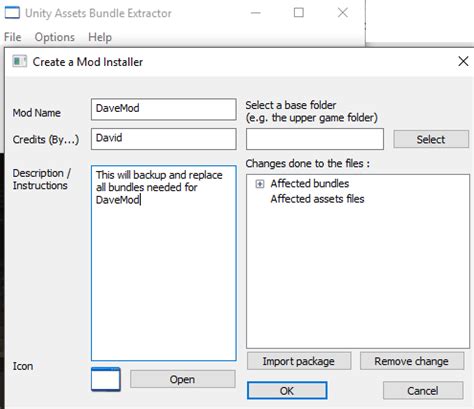Viewport: 474px width, 409px height.
Task: Click the Create a Mod Installer dialog icon
Action: click(19, 62)
